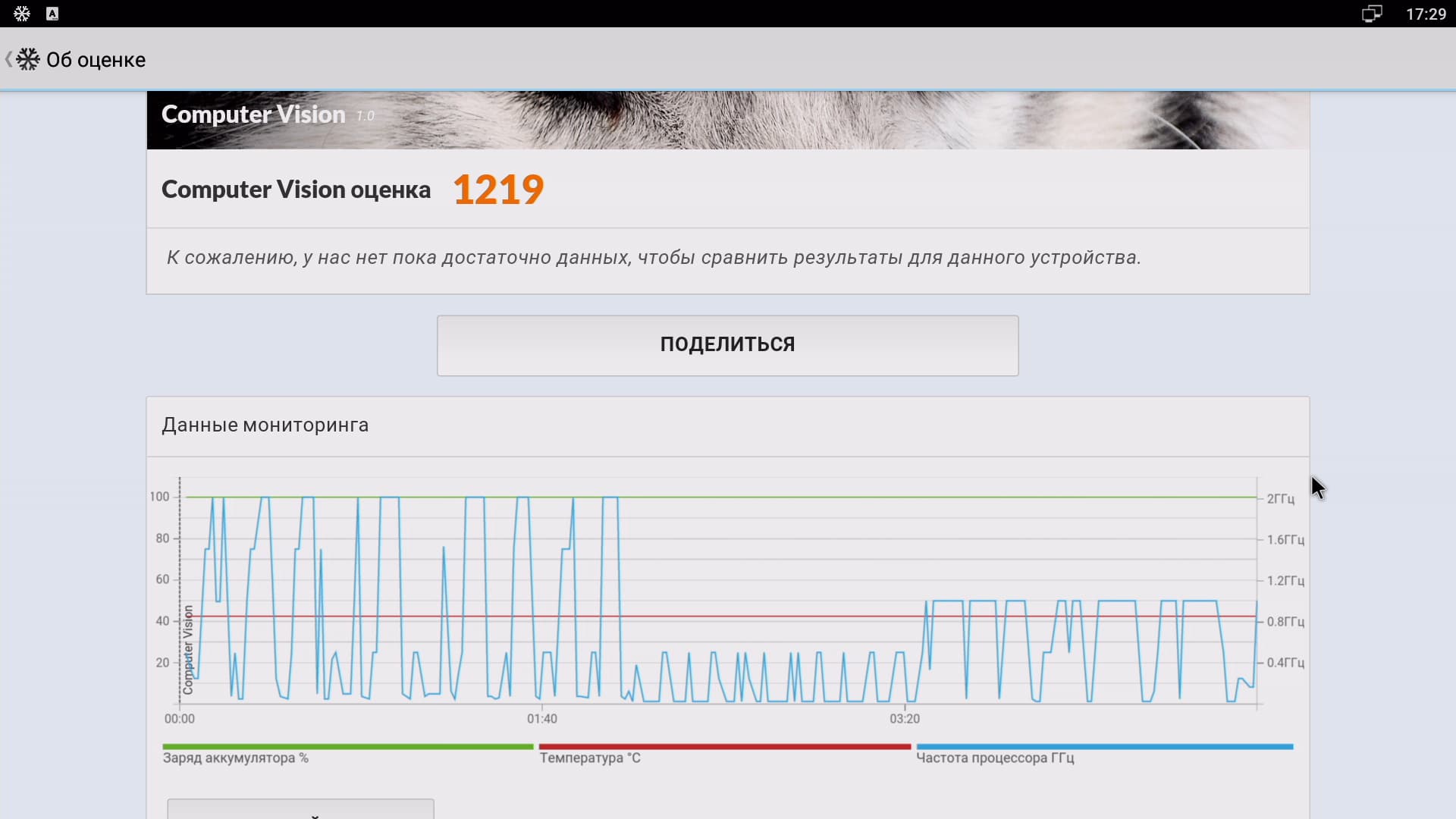Click the Computer Vision оценка label
Viewport: 1456px width, 819px height.
296,190
